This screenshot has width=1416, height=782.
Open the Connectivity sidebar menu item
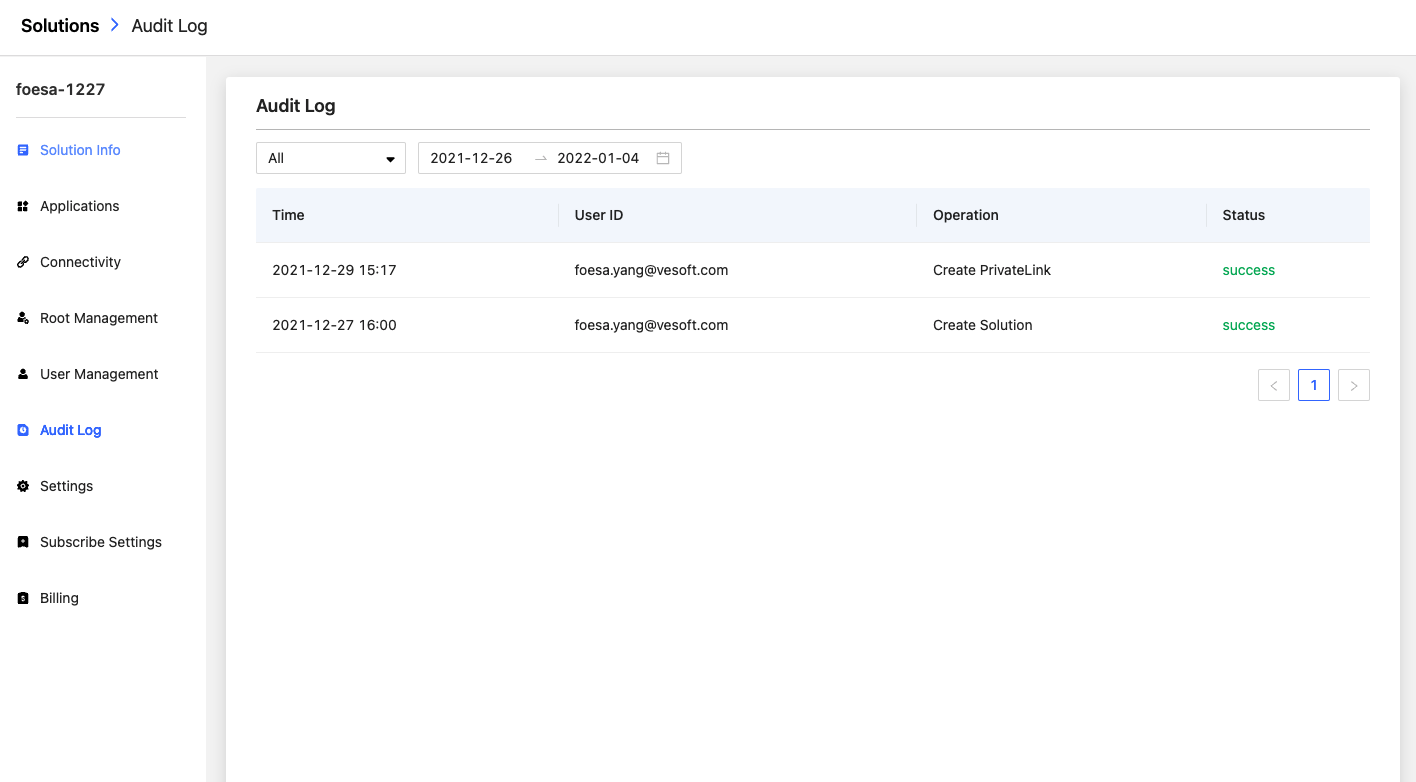click(x=80, y=262)
